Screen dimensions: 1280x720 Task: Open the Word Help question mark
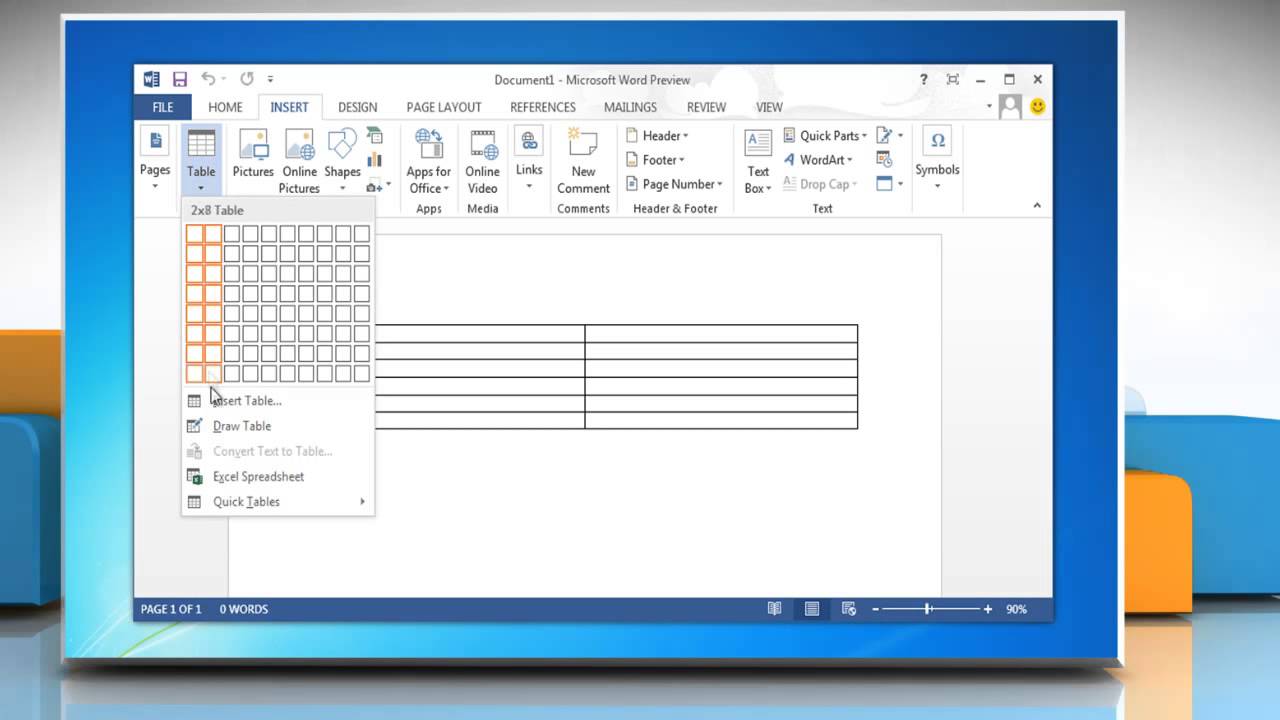924,79
